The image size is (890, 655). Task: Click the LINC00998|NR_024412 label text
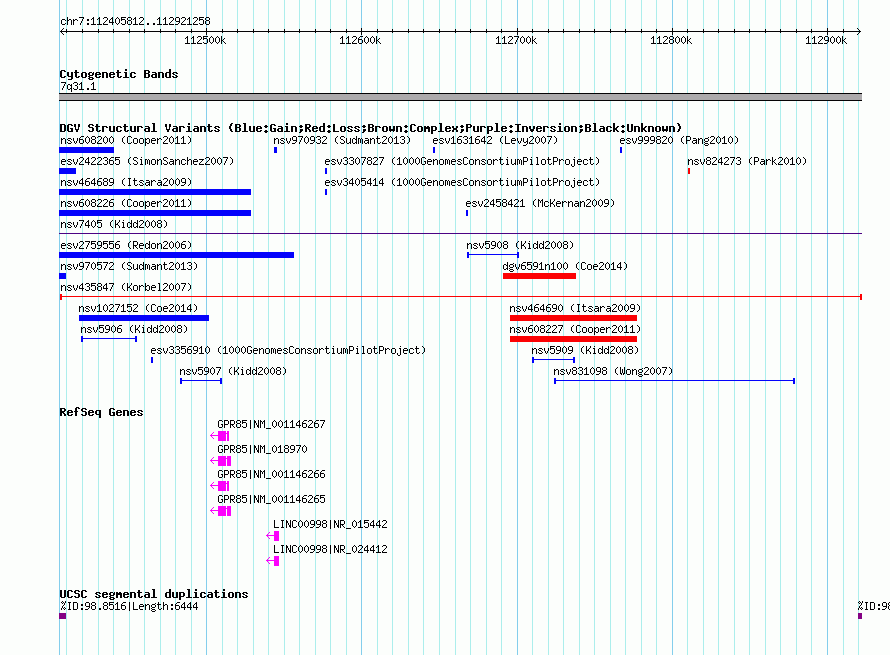pyautogui.click(x=330, y=549)
